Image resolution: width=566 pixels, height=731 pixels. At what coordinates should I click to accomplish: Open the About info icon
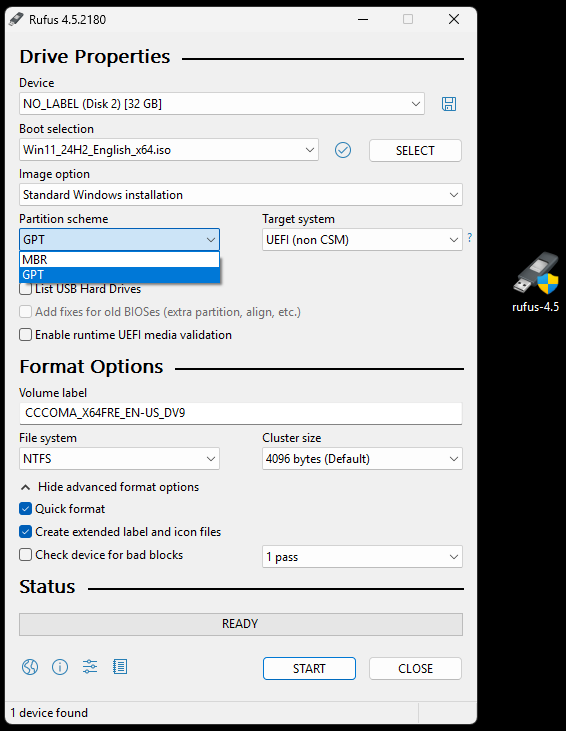point(60,667)
